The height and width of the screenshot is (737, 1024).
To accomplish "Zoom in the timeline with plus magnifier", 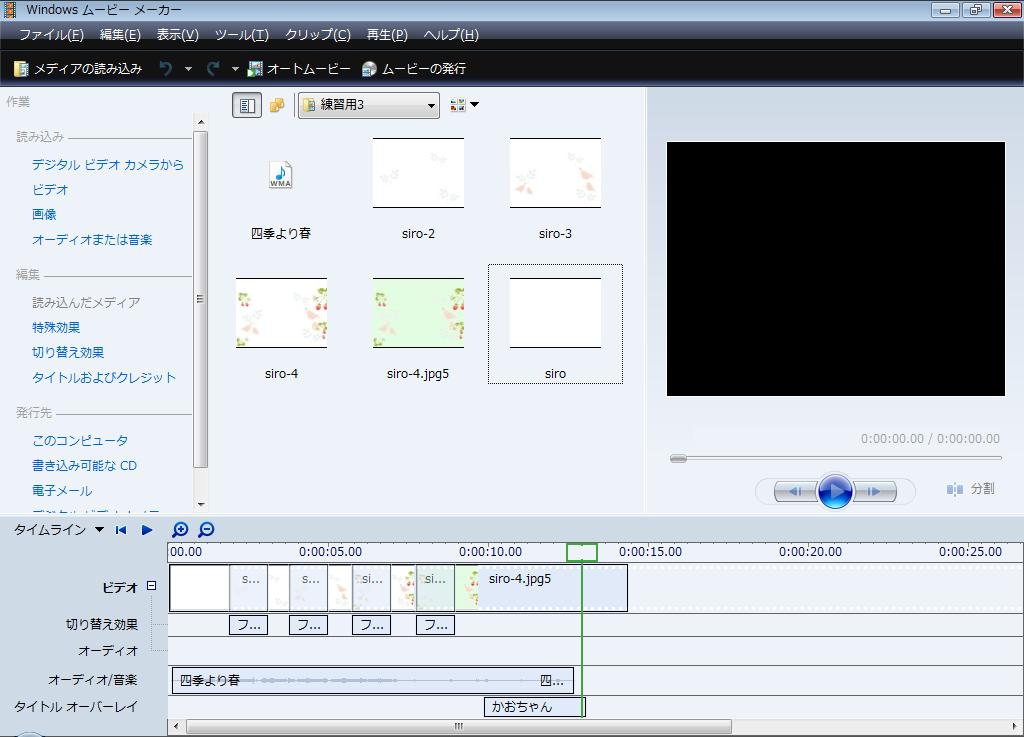I will [180, 529].
